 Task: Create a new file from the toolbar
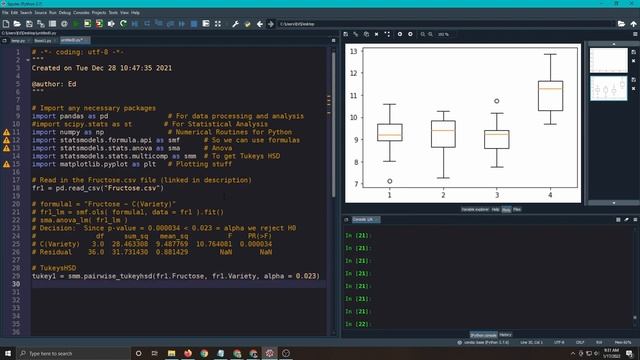[6, 24]
